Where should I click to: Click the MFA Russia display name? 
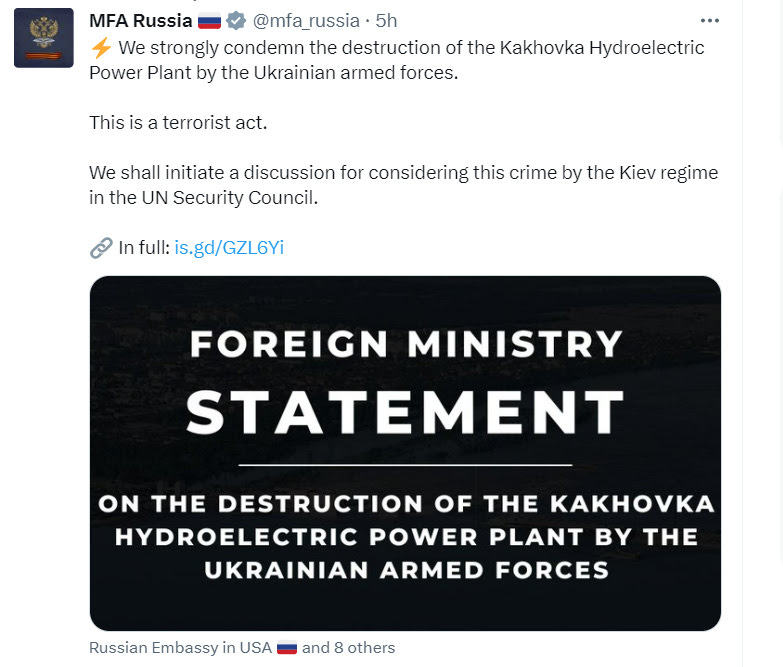[141, 21]
